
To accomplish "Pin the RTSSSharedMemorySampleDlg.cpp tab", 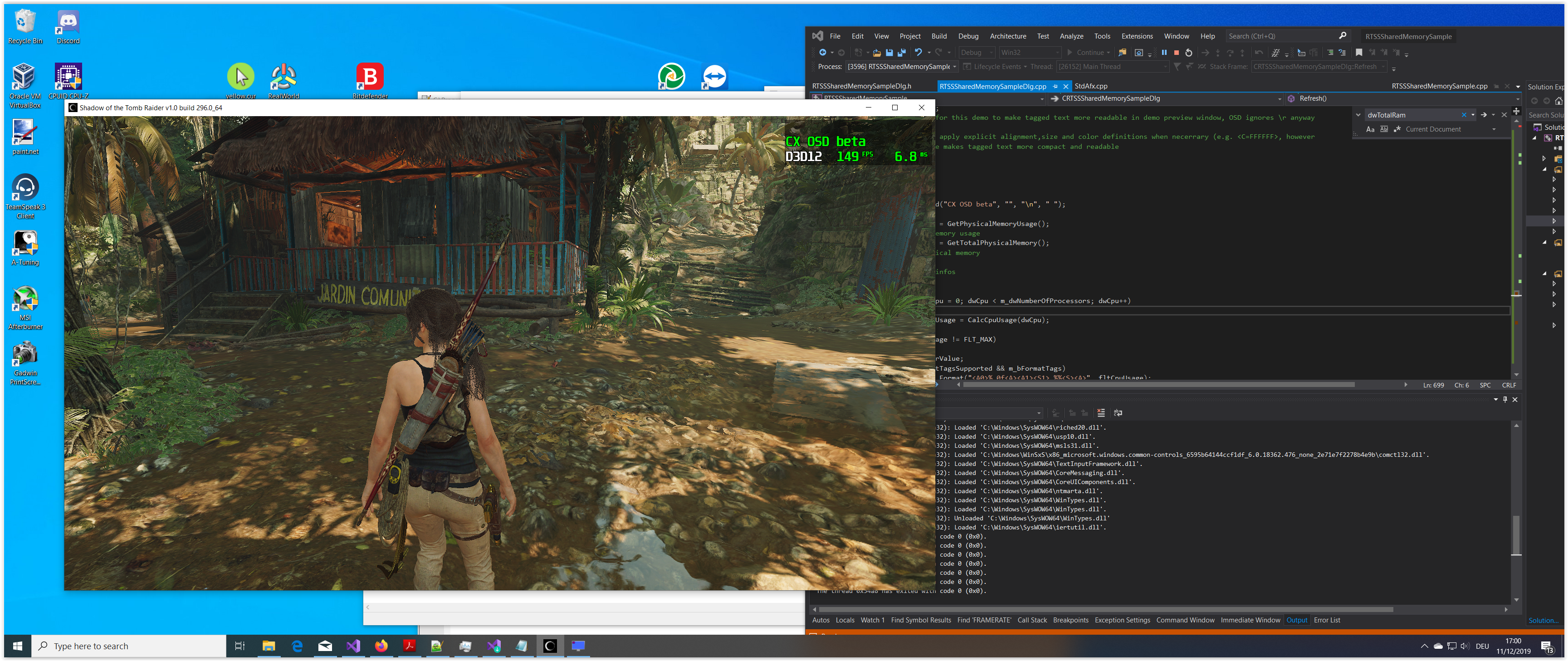I will (1055, 87).
